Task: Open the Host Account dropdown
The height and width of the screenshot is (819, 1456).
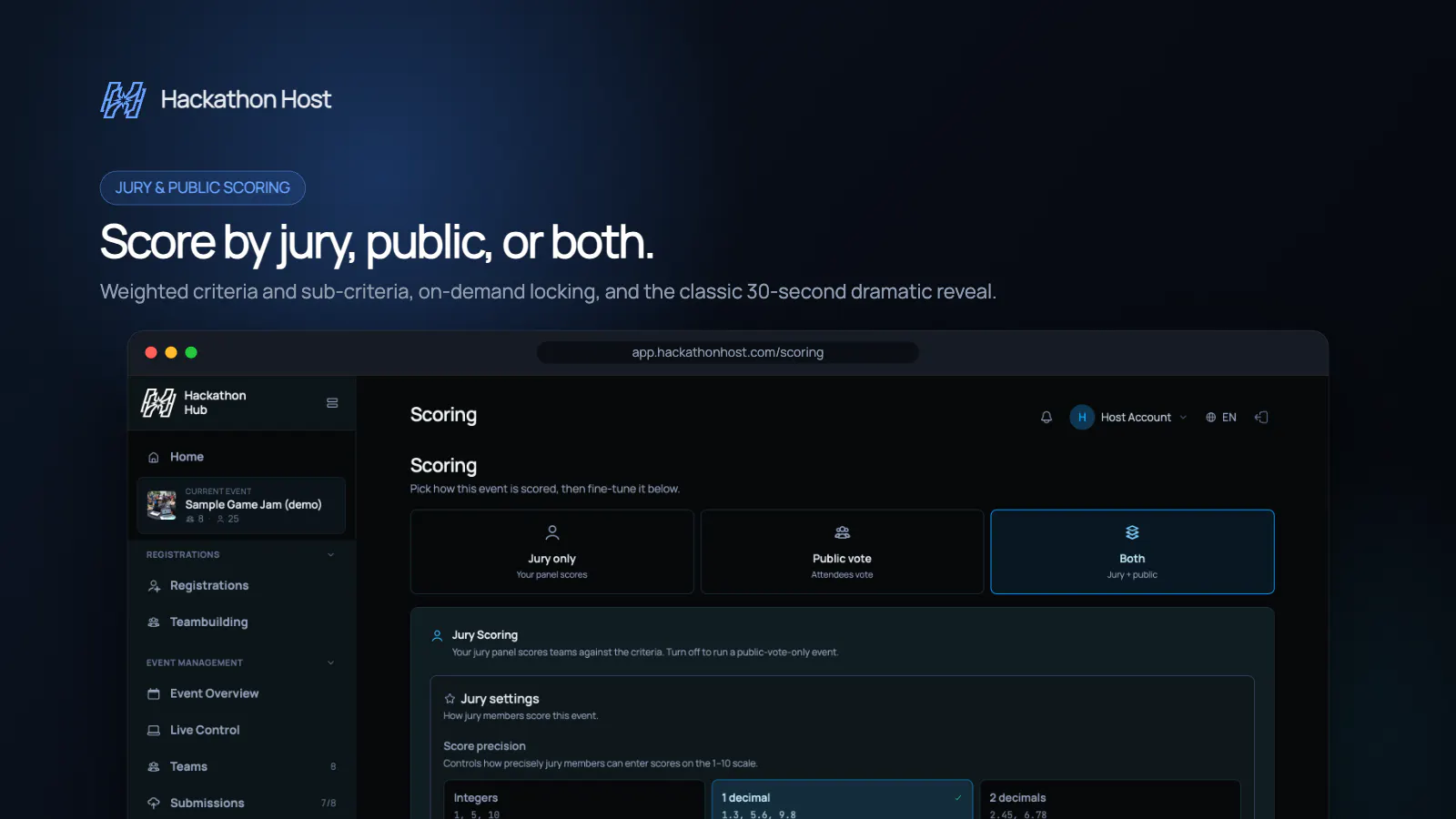Action: [1129, 417]
